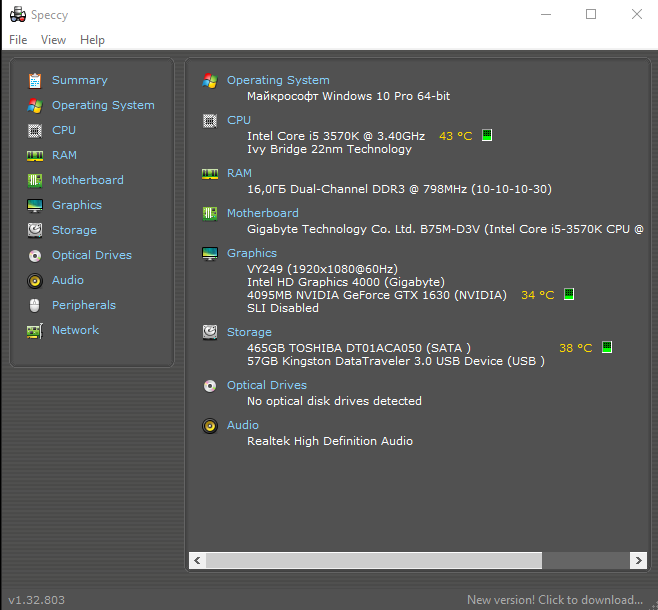
Task: Click the Peripherals mouse icon in sidebar
Action: click(35, 305)
